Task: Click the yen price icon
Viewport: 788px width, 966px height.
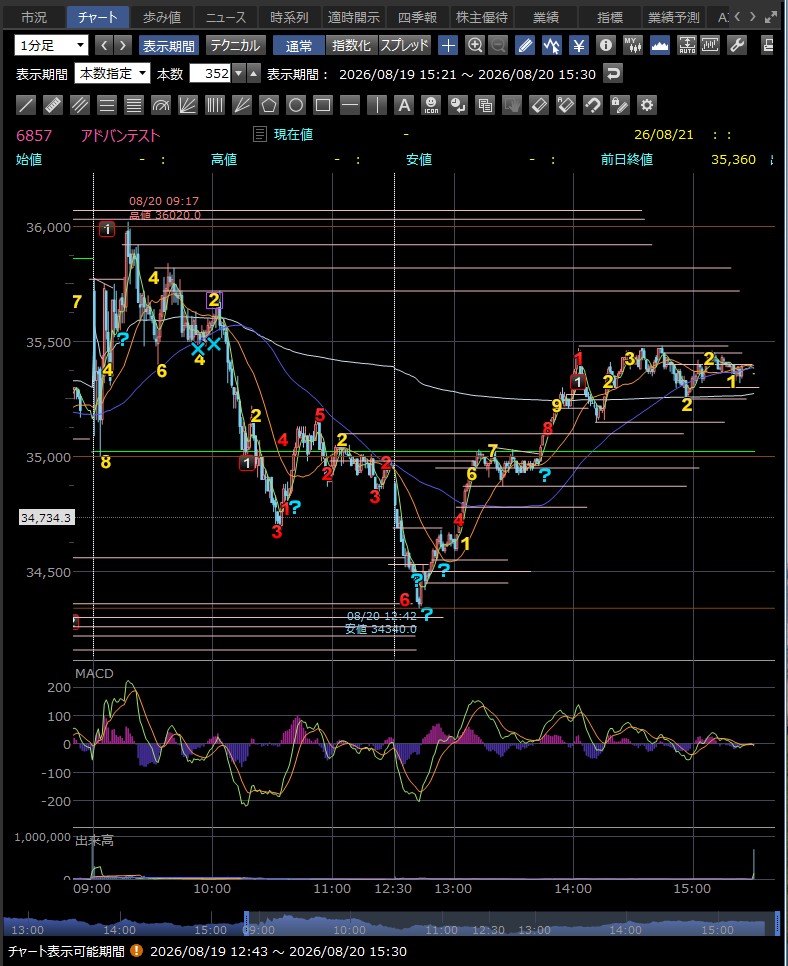Action: click(579, 46)
